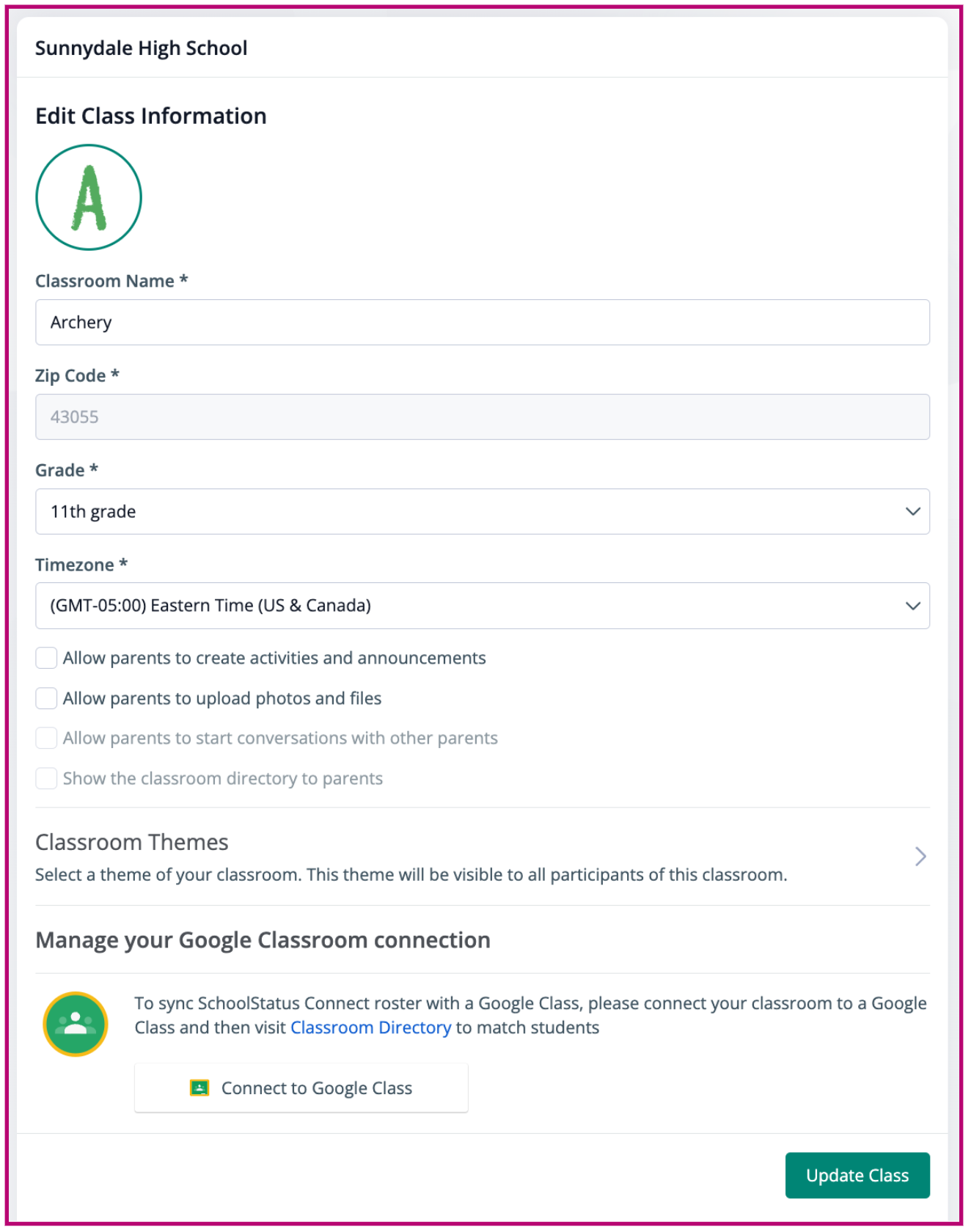This screenshot has width=971, height=1232.
Task: Click the green letter A class avatar
Action: pyautogui.click(x=89, y=197)
